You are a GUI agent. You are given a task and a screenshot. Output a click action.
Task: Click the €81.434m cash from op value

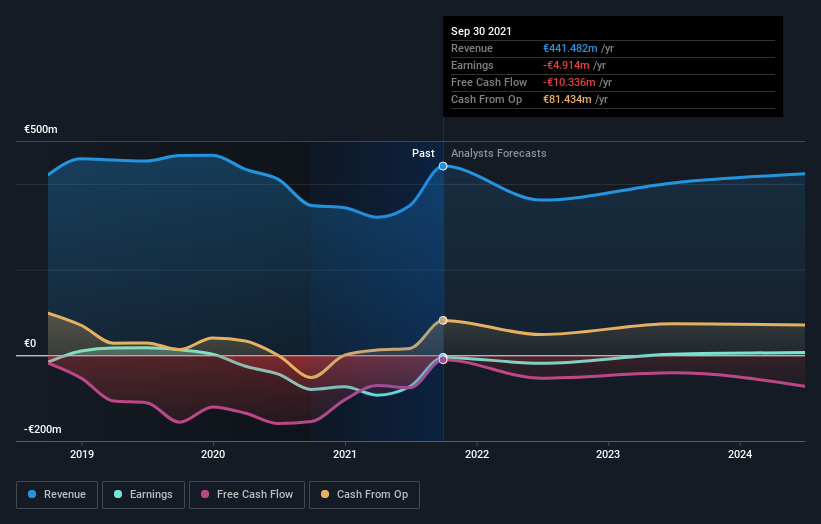[567, 99]
